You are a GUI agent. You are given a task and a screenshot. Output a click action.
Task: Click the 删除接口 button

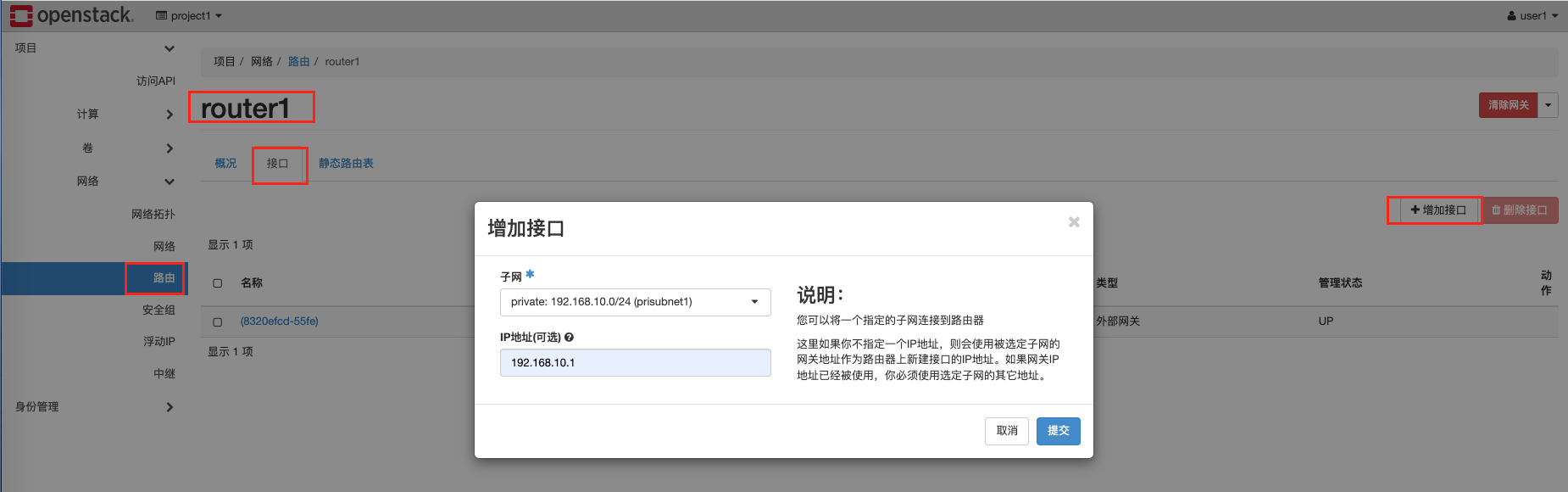point(1520,210)
